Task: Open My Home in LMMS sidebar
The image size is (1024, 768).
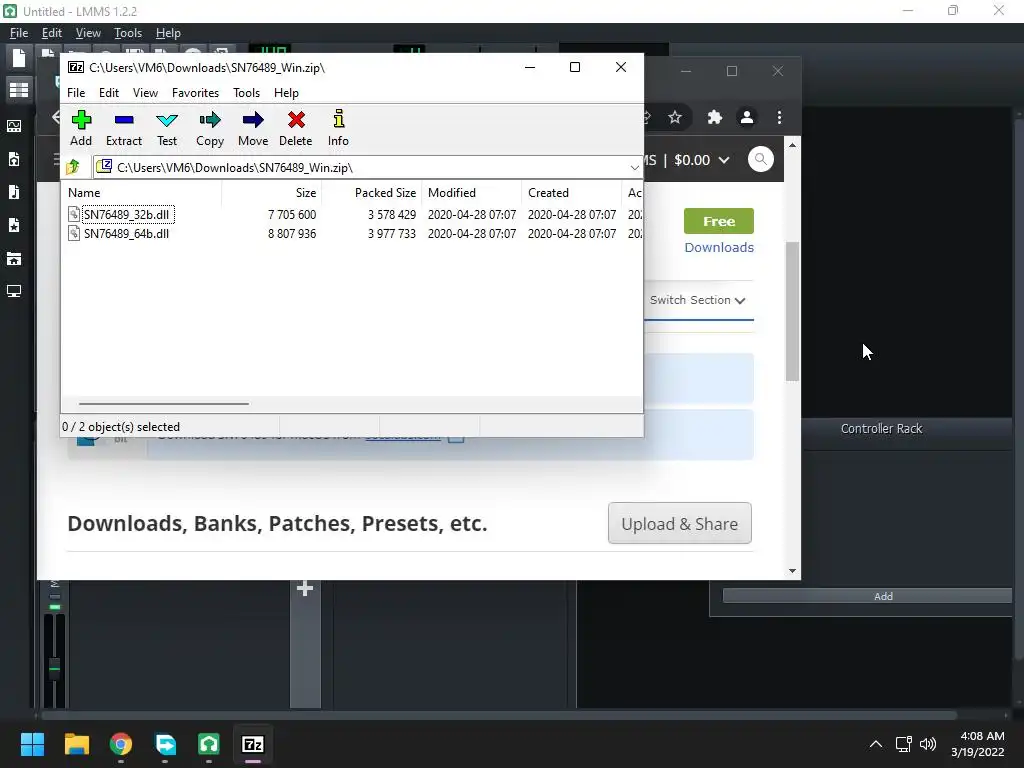Action: coord(14,259)
